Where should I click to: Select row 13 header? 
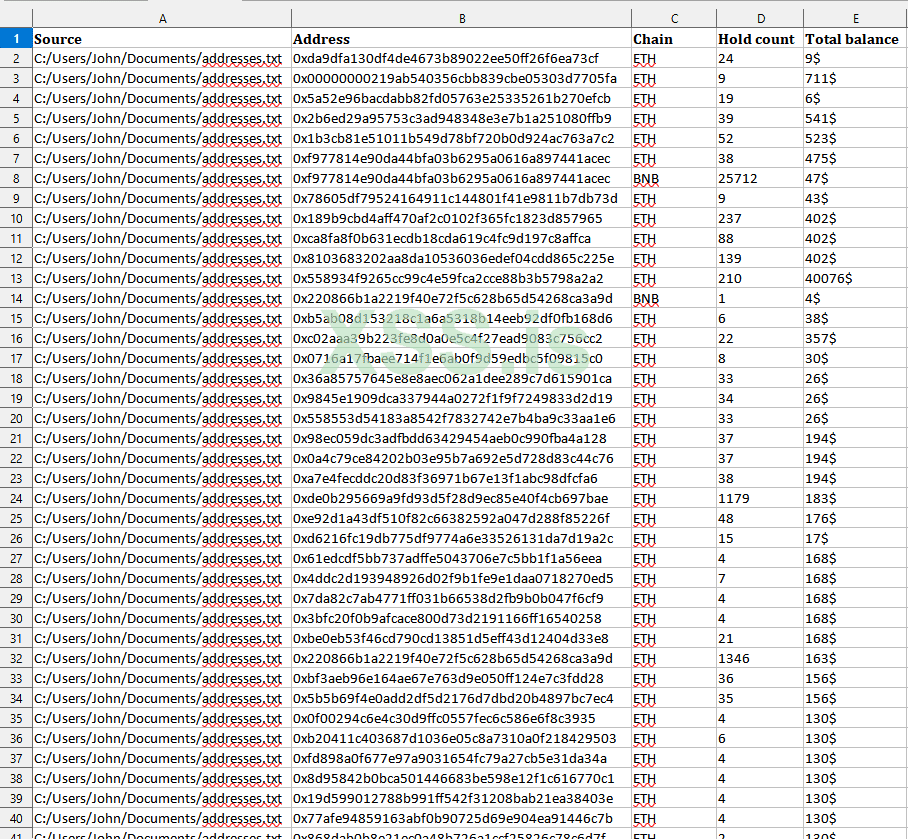coord(16,279)
